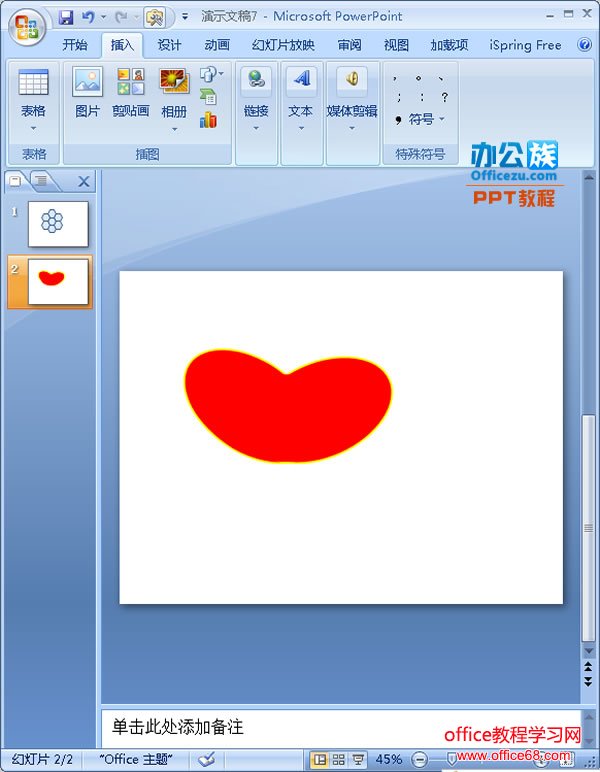
Task: Undo the last action
Action: pyautogui.click(x=88, y=18)
